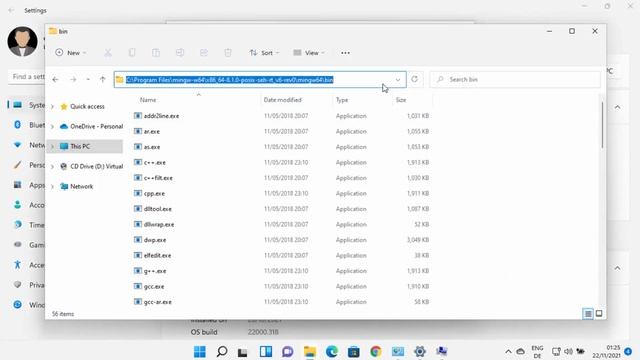Refresh the bin folder view
The width and height of the screenshot is (640, 360).
415,79
